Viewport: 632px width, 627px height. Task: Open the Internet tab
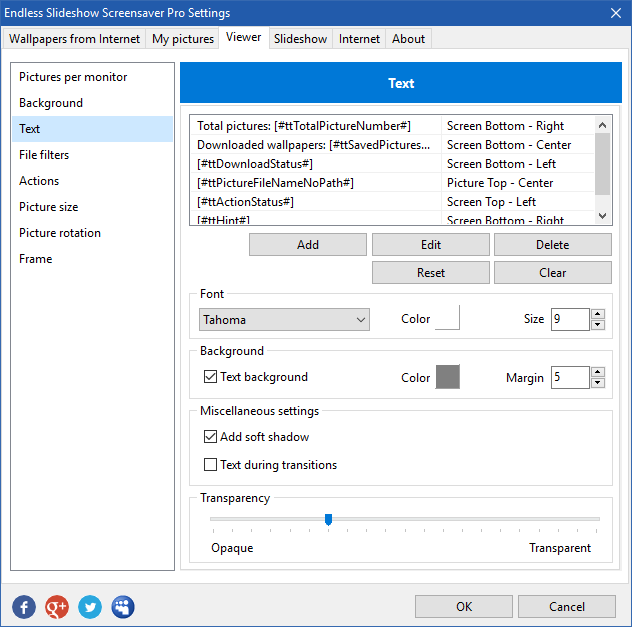click(x=359, y=39)
